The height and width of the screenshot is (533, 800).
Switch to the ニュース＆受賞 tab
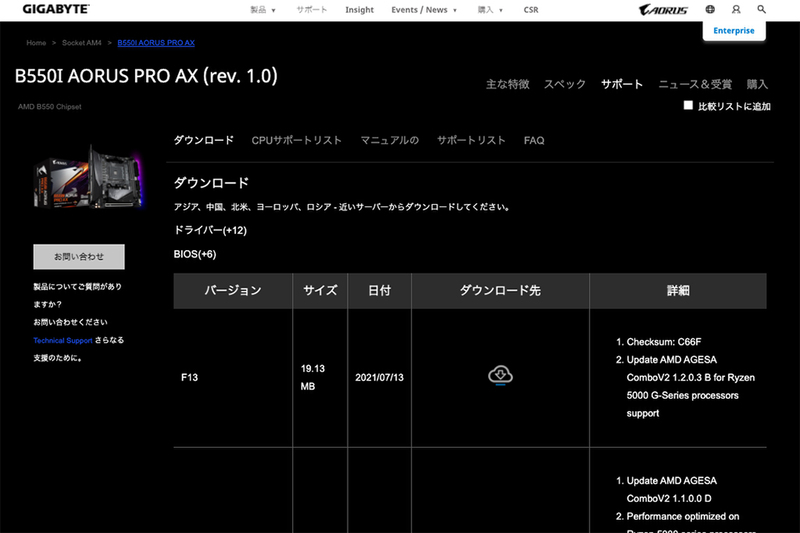[x=695, y=84]
